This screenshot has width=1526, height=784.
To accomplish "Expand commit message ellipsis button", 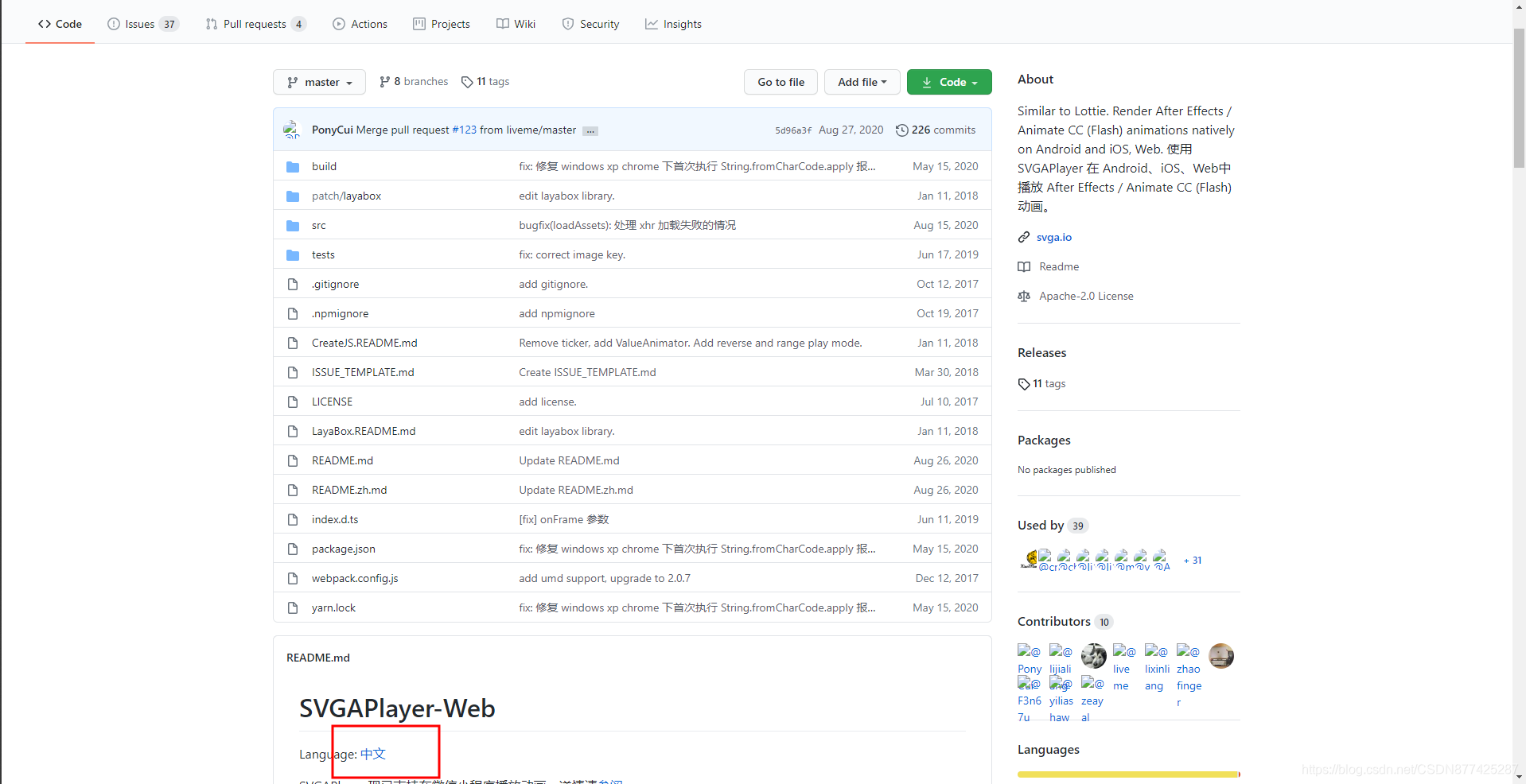I will 590,131.
